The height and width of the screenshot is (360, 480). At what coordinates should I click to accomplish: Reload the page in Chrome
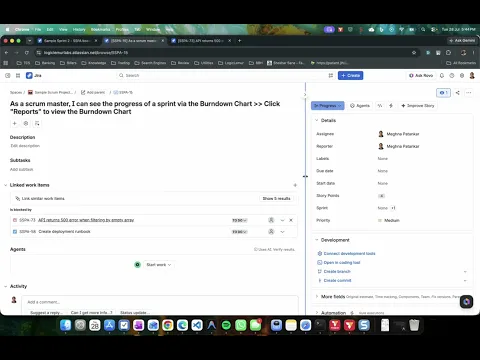[x=27, y=53]
